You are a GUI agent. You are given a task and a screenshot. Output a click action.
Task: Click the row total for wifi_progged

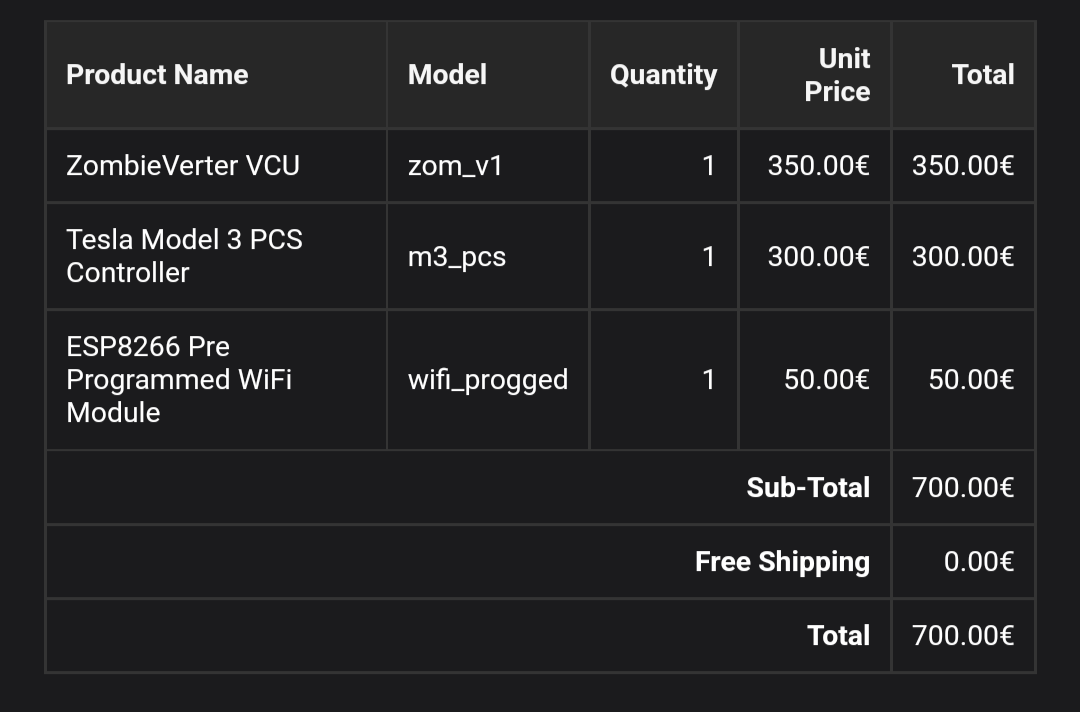click(971, 380)
